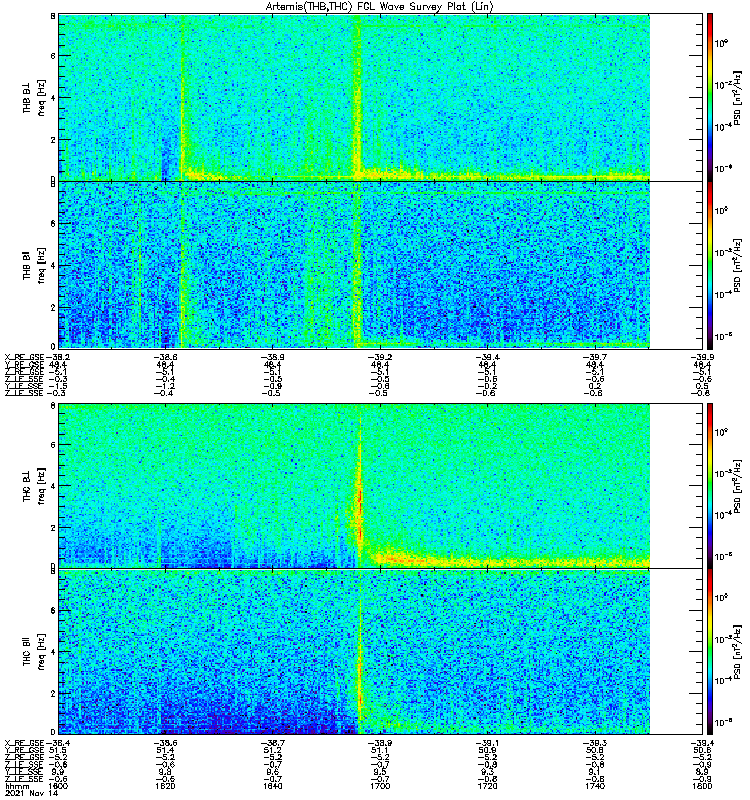This screenshot has height=800, width=750.
Task: Click the PSD [nT²/Hz] label of the THC B∥ color bar
Action: pyautogui.click(x=738, y=652)
